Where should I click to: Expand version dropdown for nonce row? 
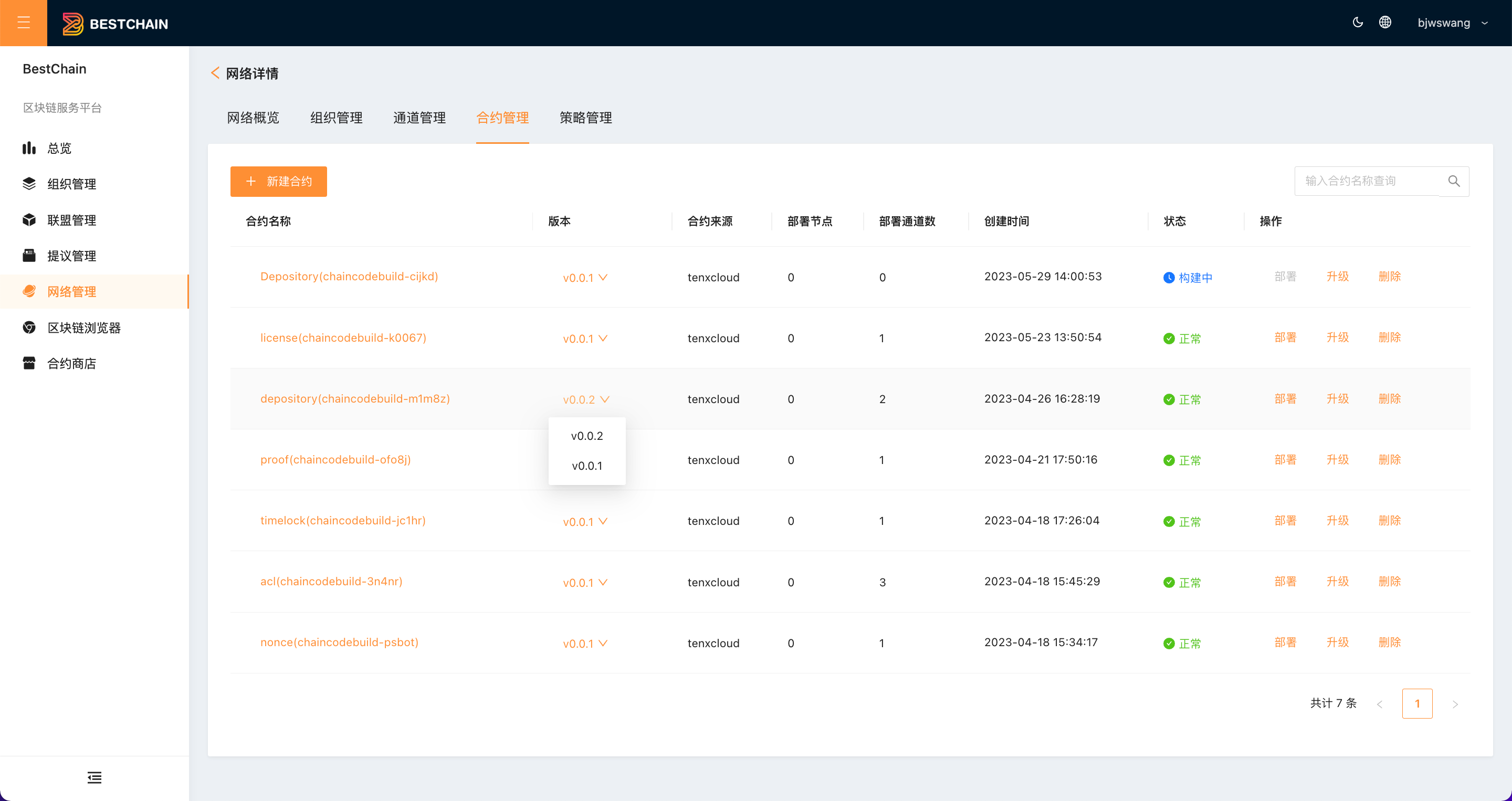coord(585,644)
